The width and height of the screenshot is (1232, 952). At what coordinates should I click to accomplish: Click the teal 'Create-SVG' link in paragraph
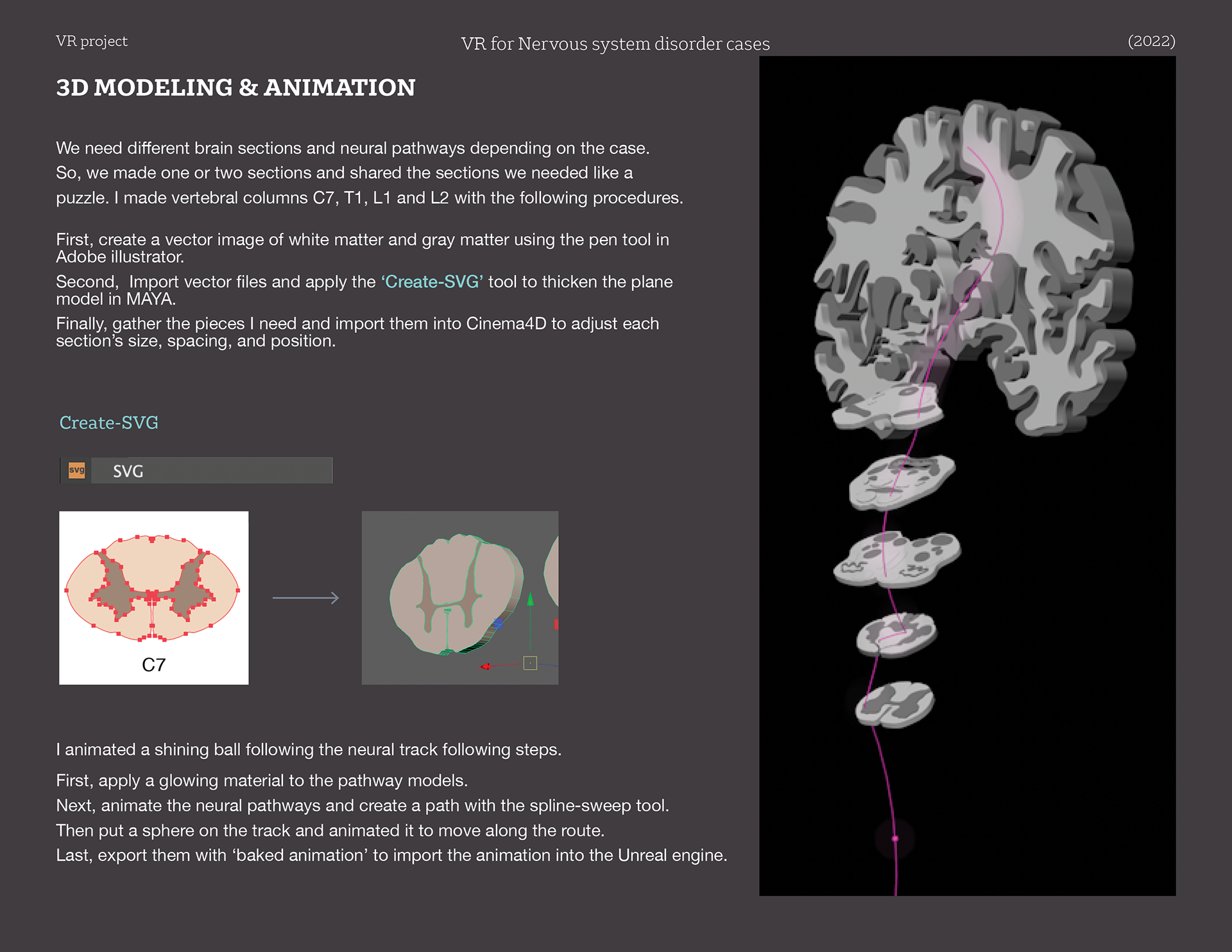(432, 282)
